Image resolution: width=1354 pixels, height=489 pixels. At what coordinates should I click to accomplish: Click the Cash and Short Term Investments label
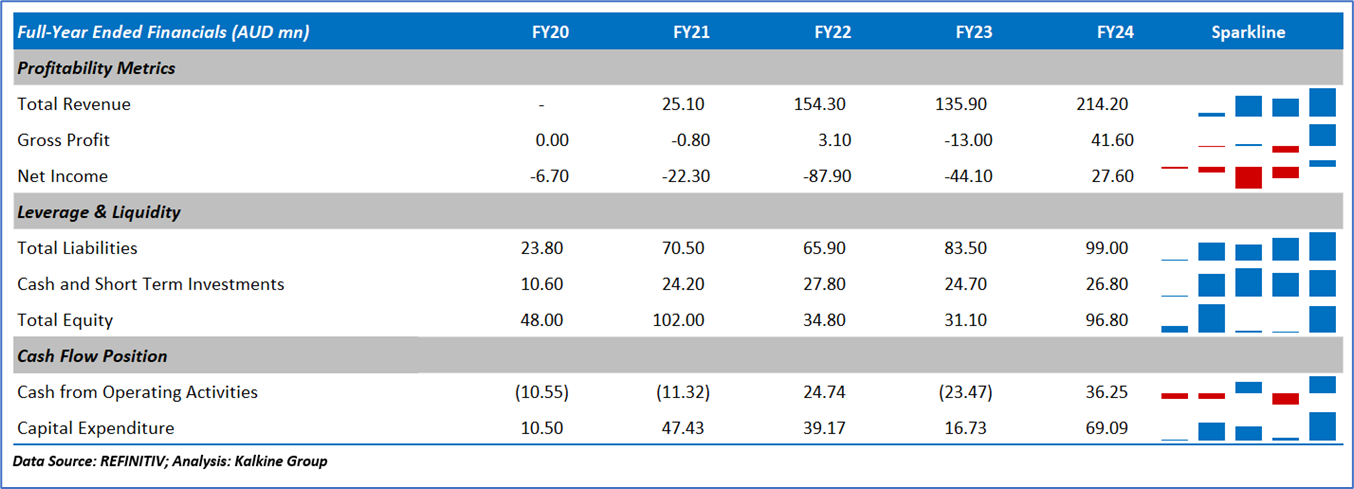click(150, 284)
